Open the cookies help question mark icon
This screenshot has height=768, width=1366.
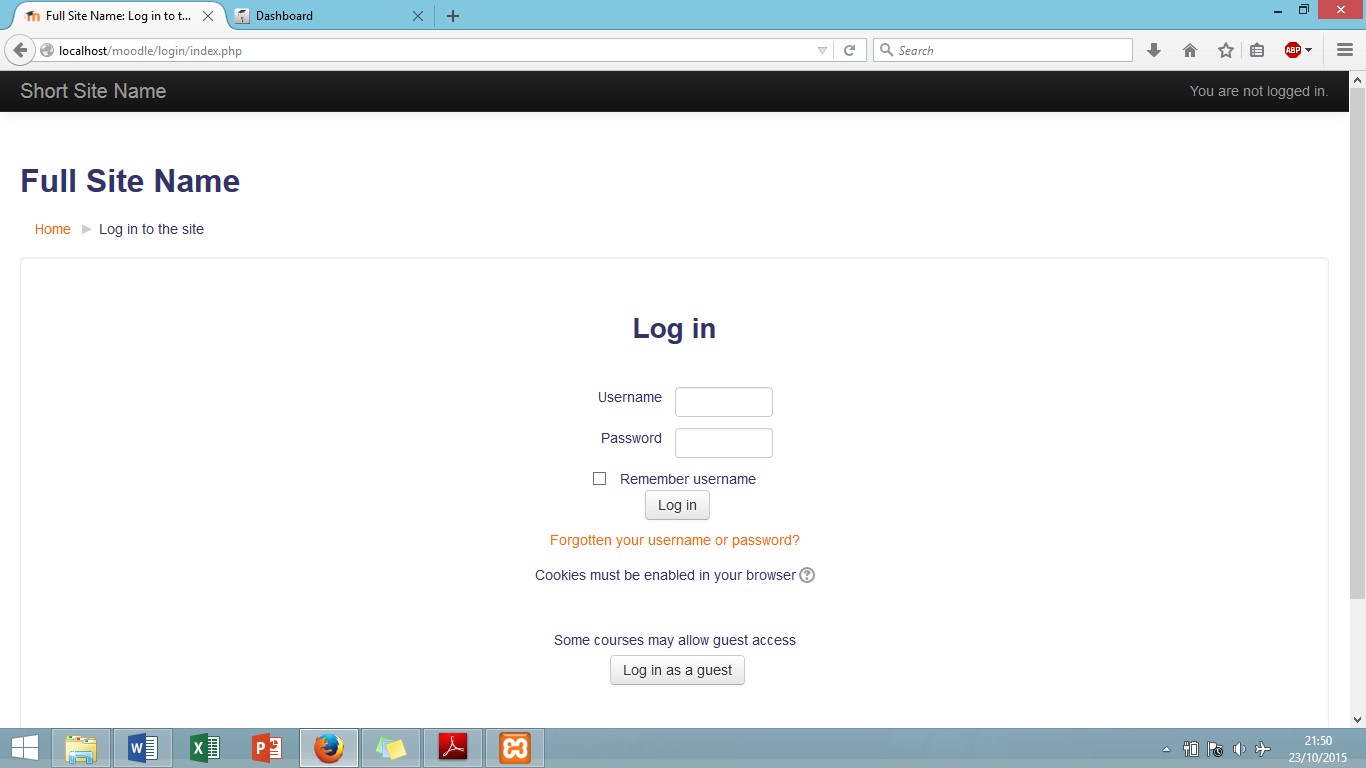[807, 575]
